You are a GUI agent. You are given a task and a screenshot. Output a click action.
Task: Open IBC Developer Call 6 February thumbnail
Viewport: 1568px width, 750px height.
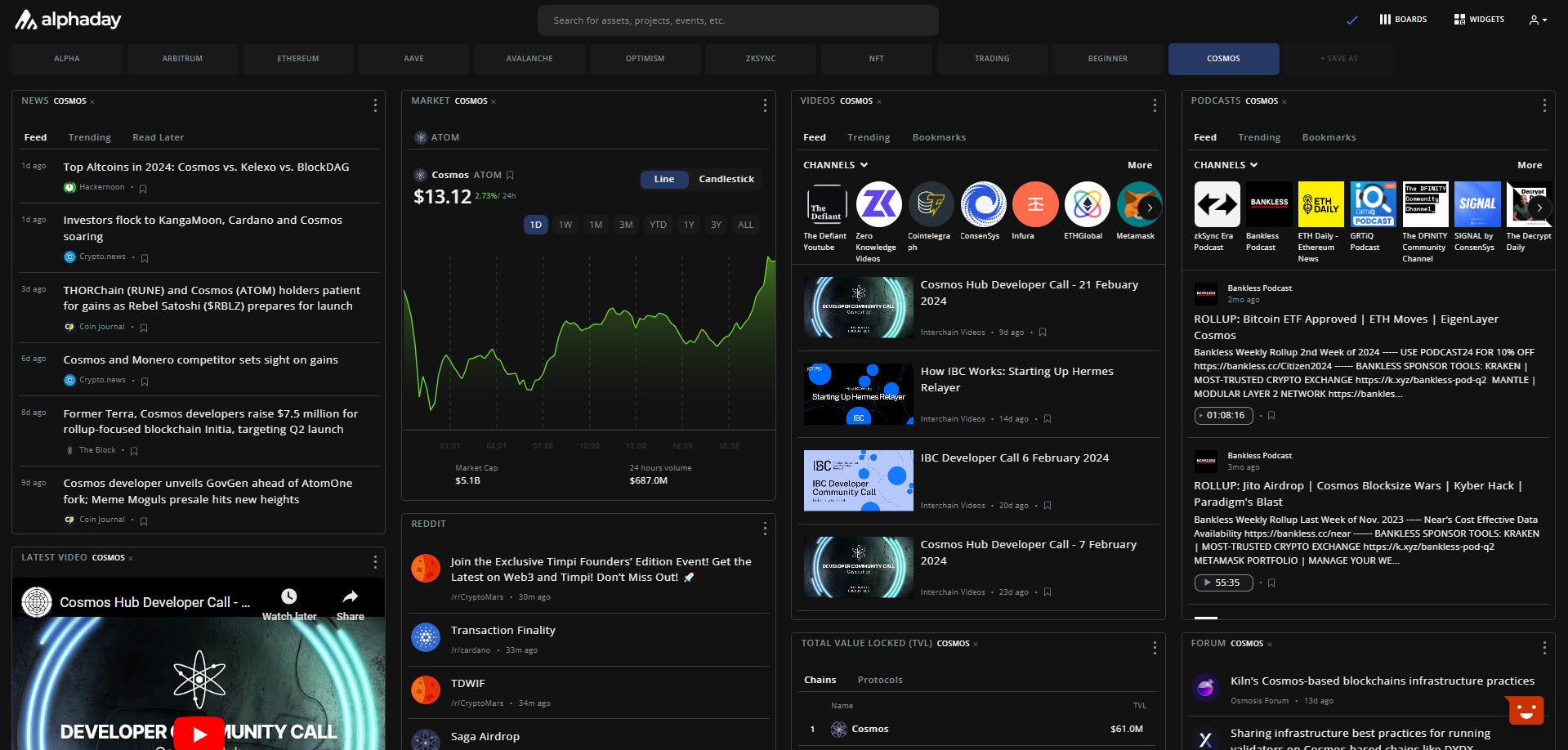(859, 480)
